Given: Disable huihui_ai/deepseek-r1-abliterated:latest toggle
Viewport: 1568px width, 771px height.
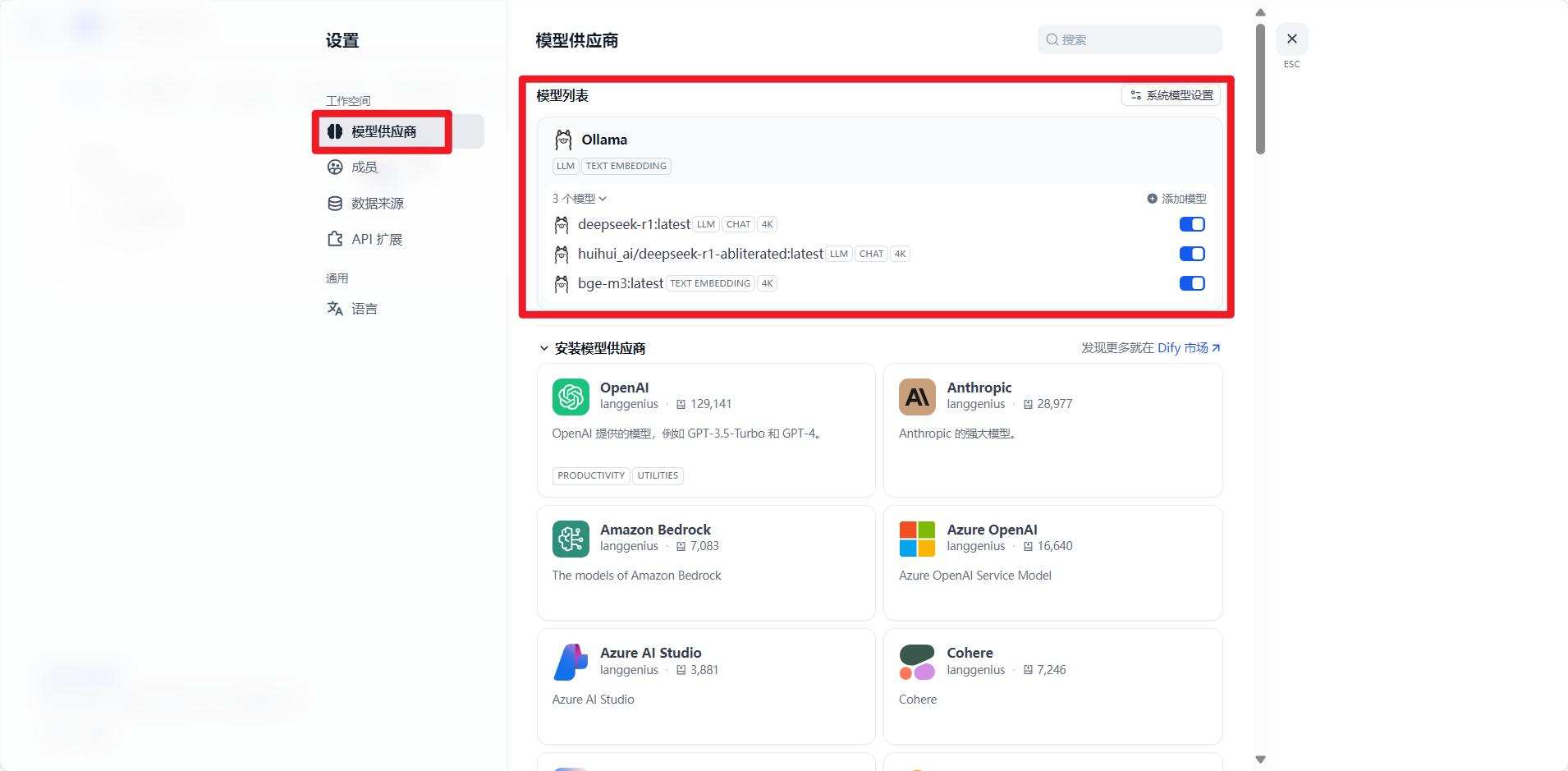Looking at the screenshot, I should click(1192, 254).
